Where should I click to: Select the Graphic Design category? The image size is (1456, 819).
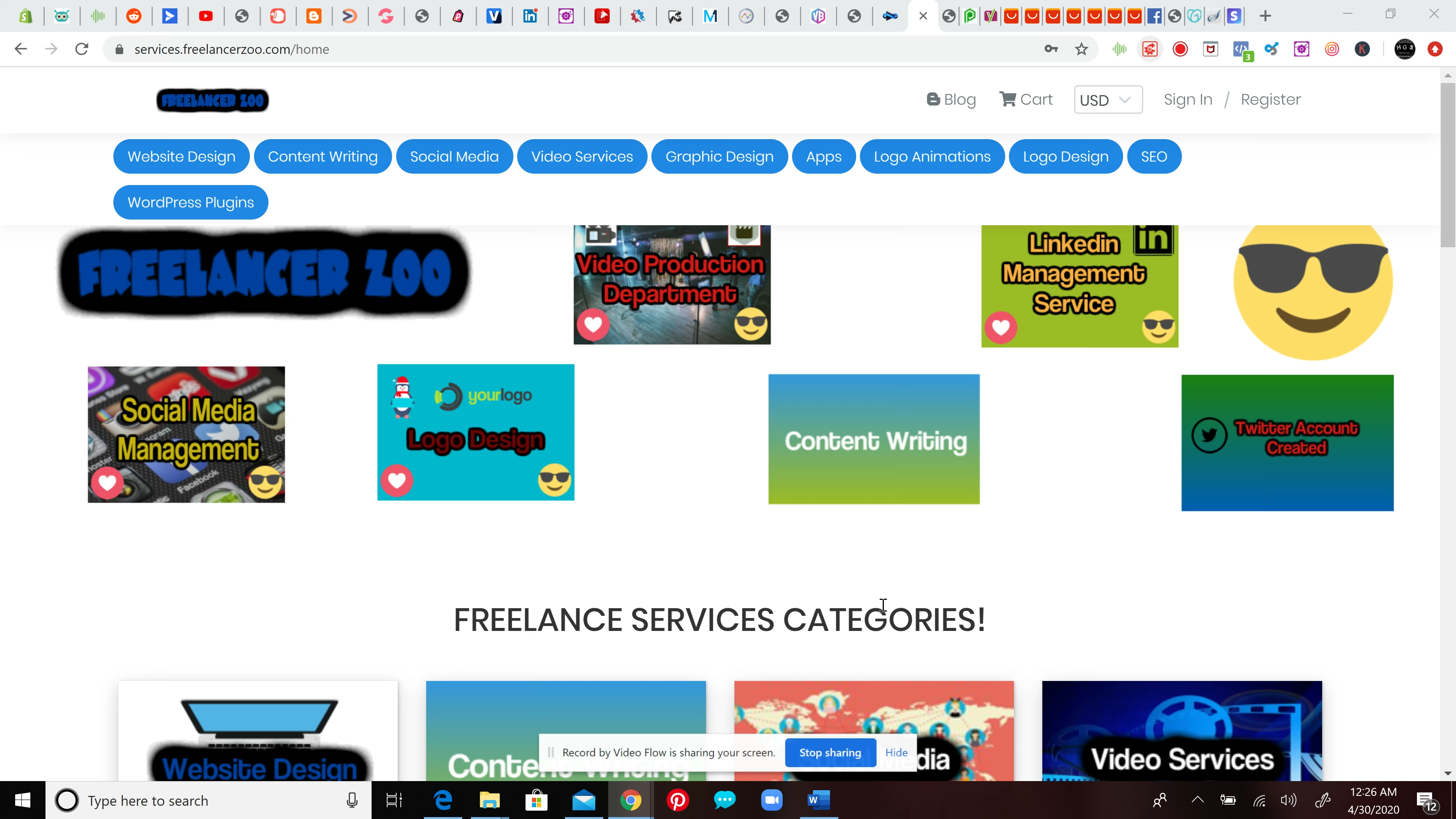tap(720, 157)
